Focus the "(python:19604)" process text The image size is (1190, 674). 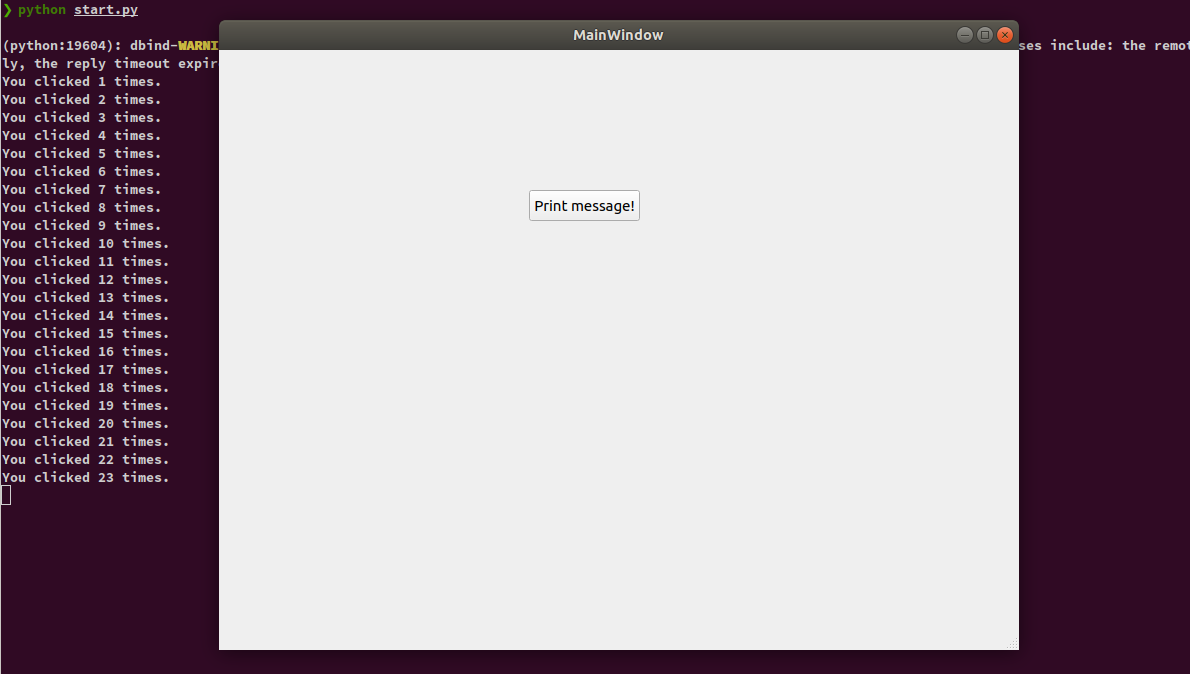coord(58,46)
